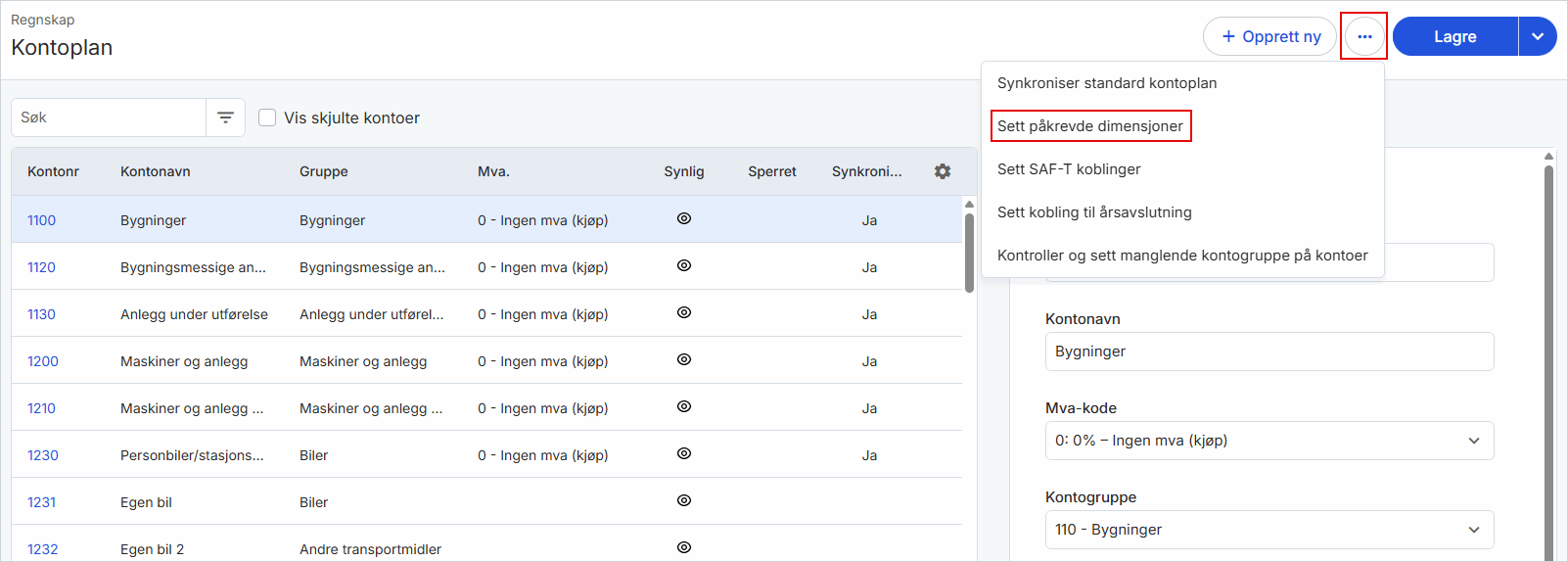The height and width of the screenshot is (562, 1568).
Task: Select the Bygningsmessige an... account name cell
Action: click(x=193, y=267)
